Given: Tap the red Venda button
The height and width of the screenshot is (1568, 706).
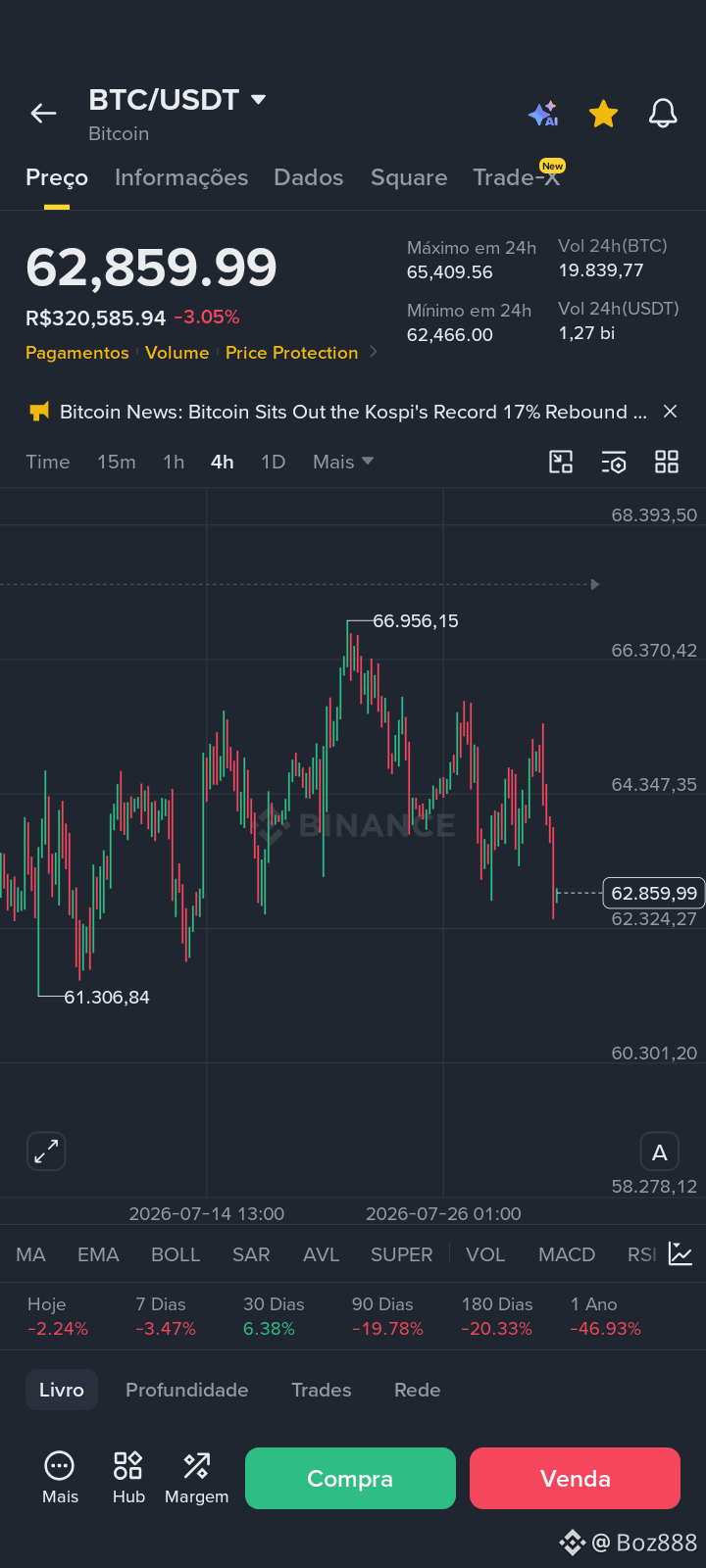Looking at the screenshot, I should click(x=575, y=1478).
